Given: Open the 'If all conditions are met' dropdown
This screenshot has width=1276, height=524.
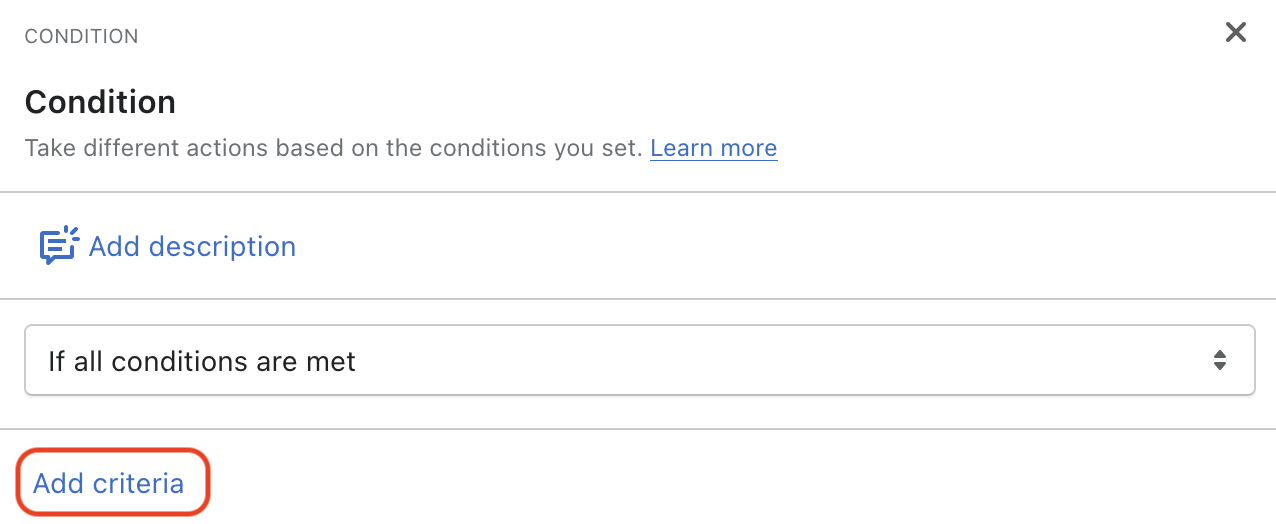Looking at the screenshot, I should (x=639, y=360).
